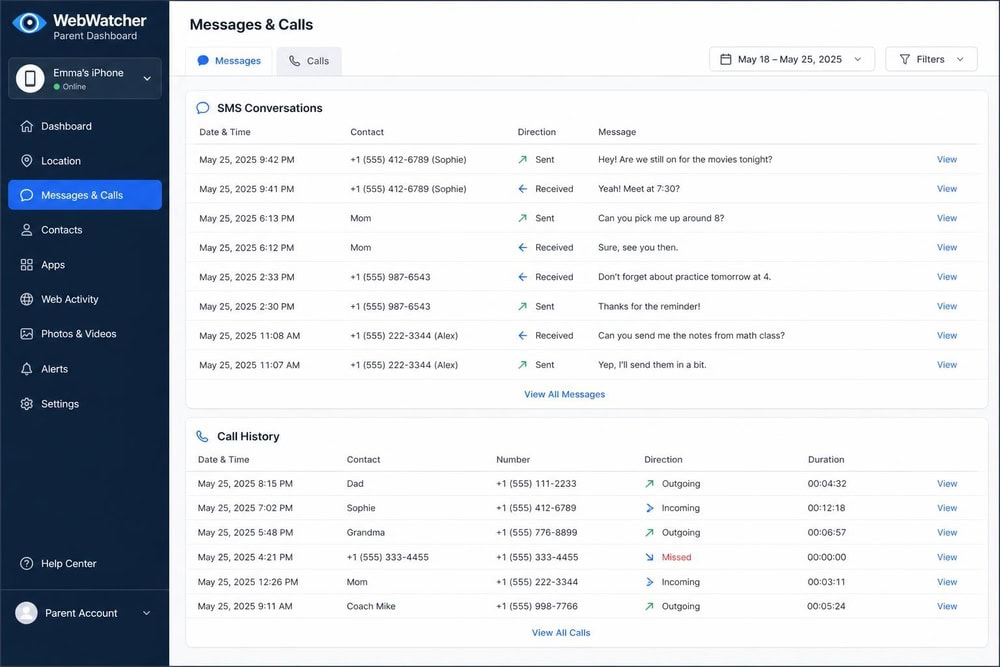The height and width of the screenshot is (667, 1000).
Task: Open Web Activity in the sidebar
Action: point(85,299)
